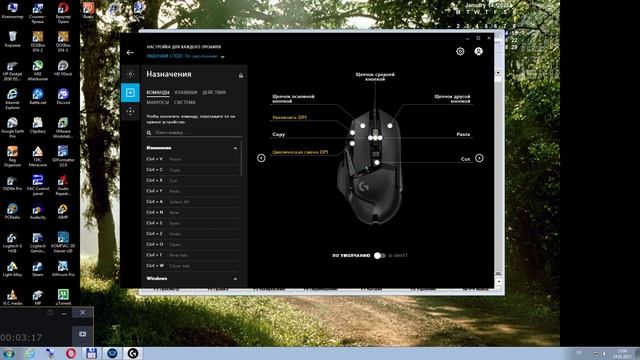640x360 pixels.
Task: Open Steam desktop shortcut
Action: click(38, 269)
